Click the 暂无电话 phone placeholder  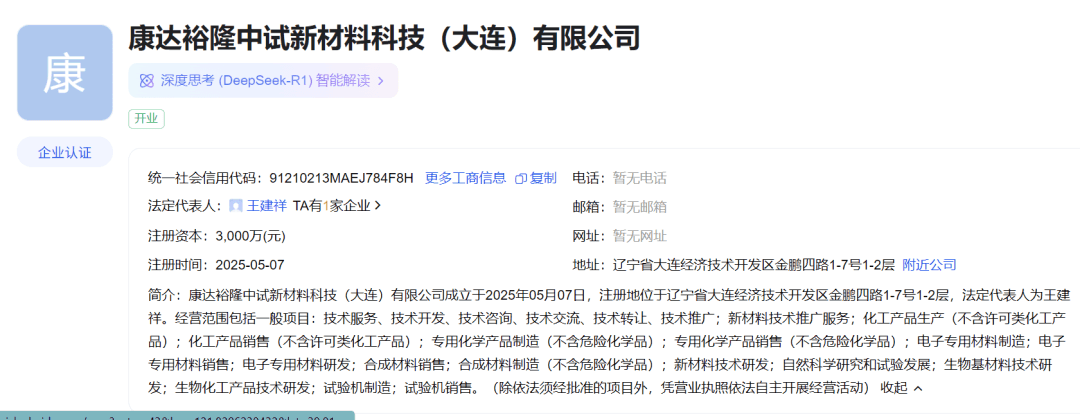pyautogui.click(x=639, y=178)
